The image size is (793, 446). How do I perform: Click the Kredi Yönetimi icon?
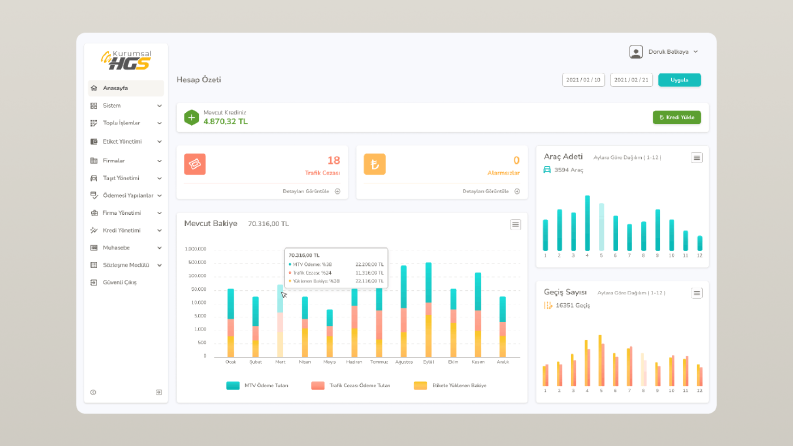click(x=94, y=230)
